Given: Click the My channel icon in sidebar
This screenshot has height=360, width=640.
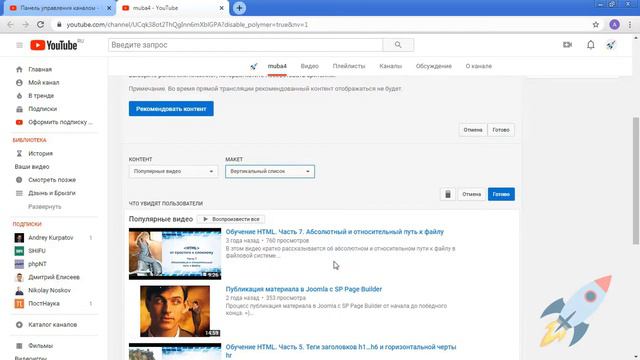Looking at the screenshot, I should point(19,82).
